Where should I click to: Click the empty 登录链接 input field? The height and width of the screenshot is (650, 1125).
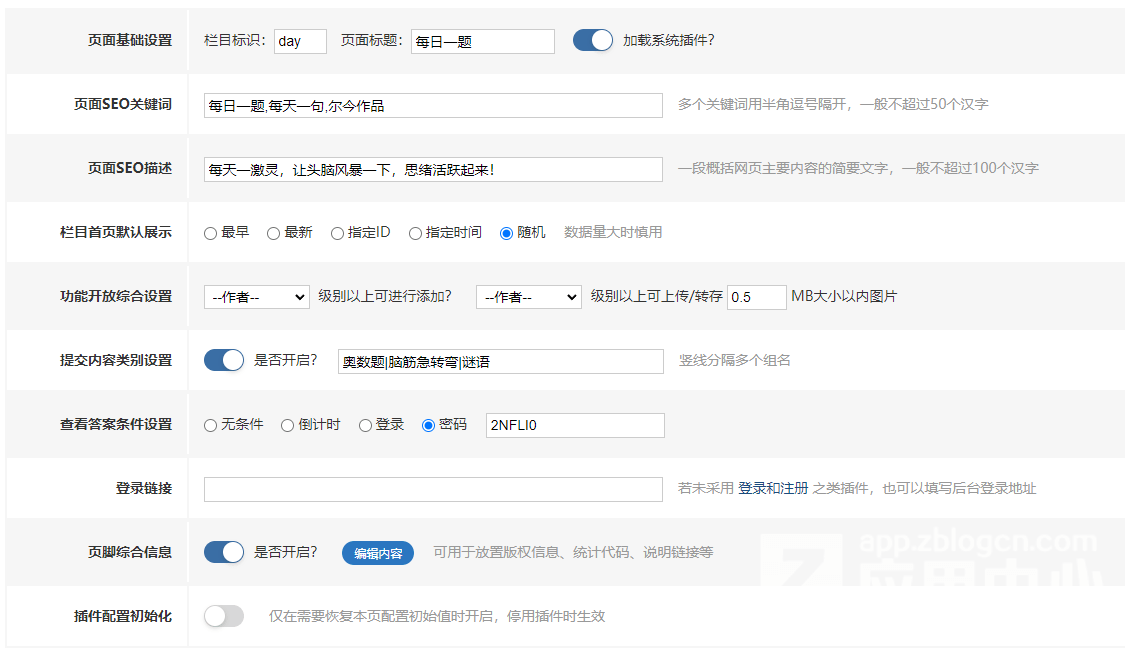pos(432,489)
